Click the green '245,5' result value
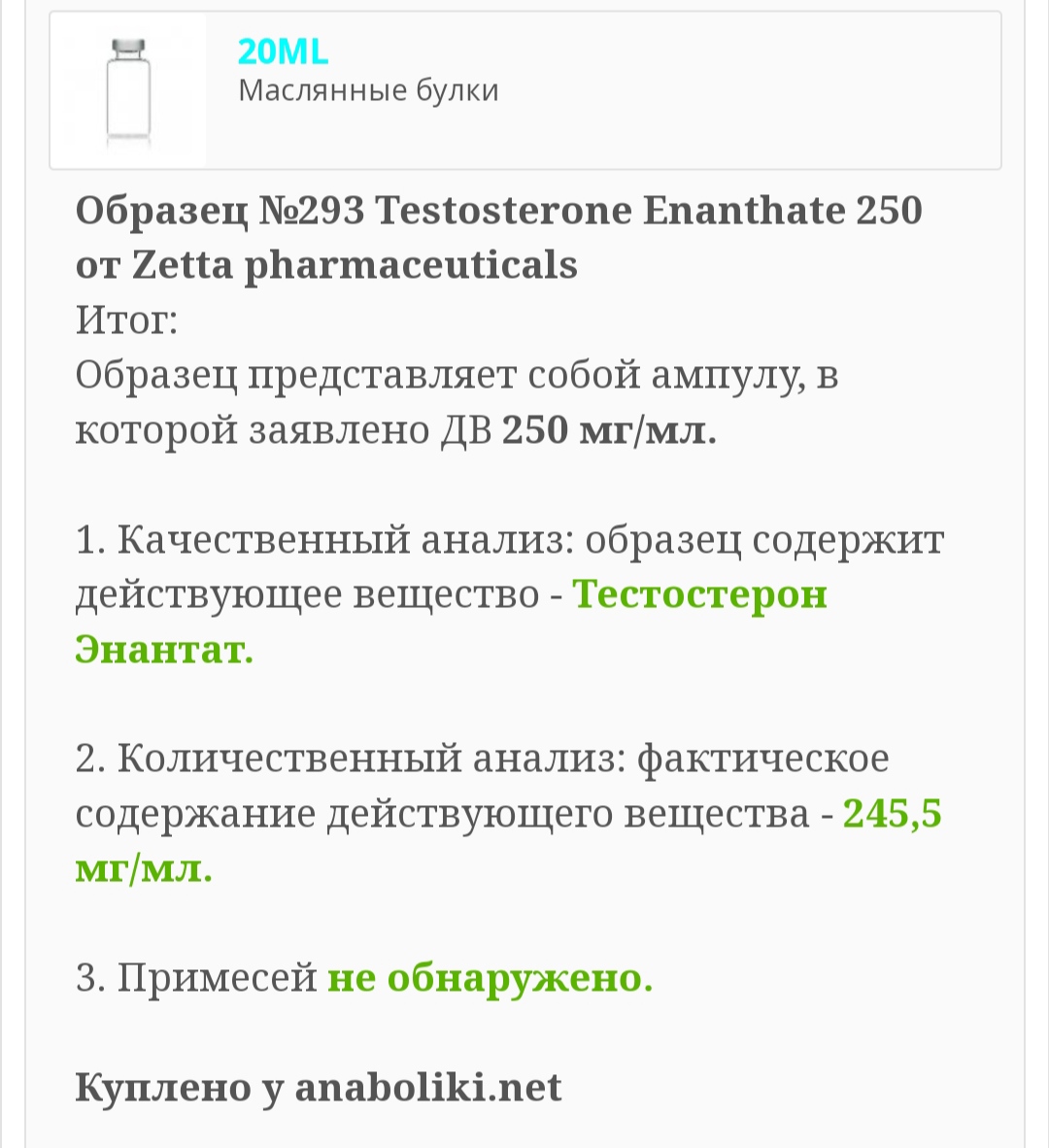This screenshot has height=1148, width=1049. pyautogui.click(x=892, y=813)
